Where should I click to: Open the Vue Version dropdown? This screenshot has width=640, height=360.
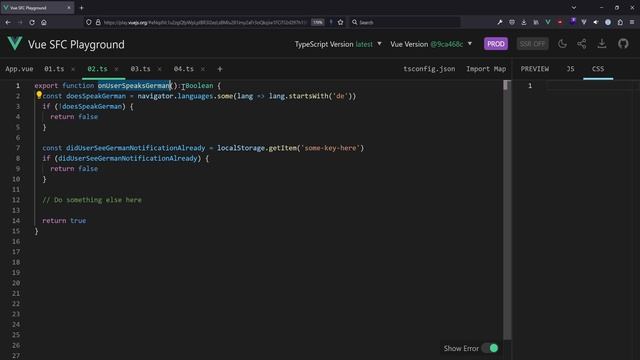tap(431, 44)
